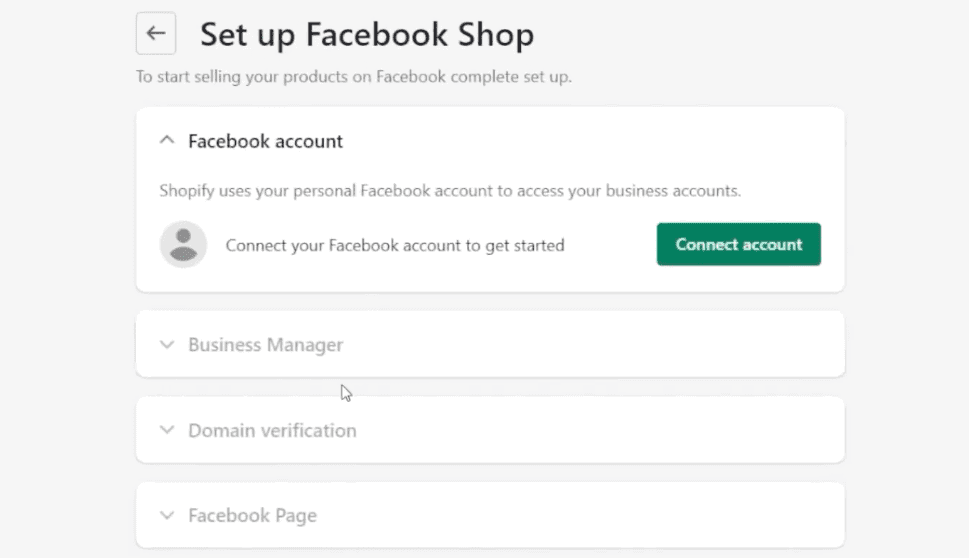969x558 pixels.
Task: Click the Facebook account section heading
Action: point(265,142)
